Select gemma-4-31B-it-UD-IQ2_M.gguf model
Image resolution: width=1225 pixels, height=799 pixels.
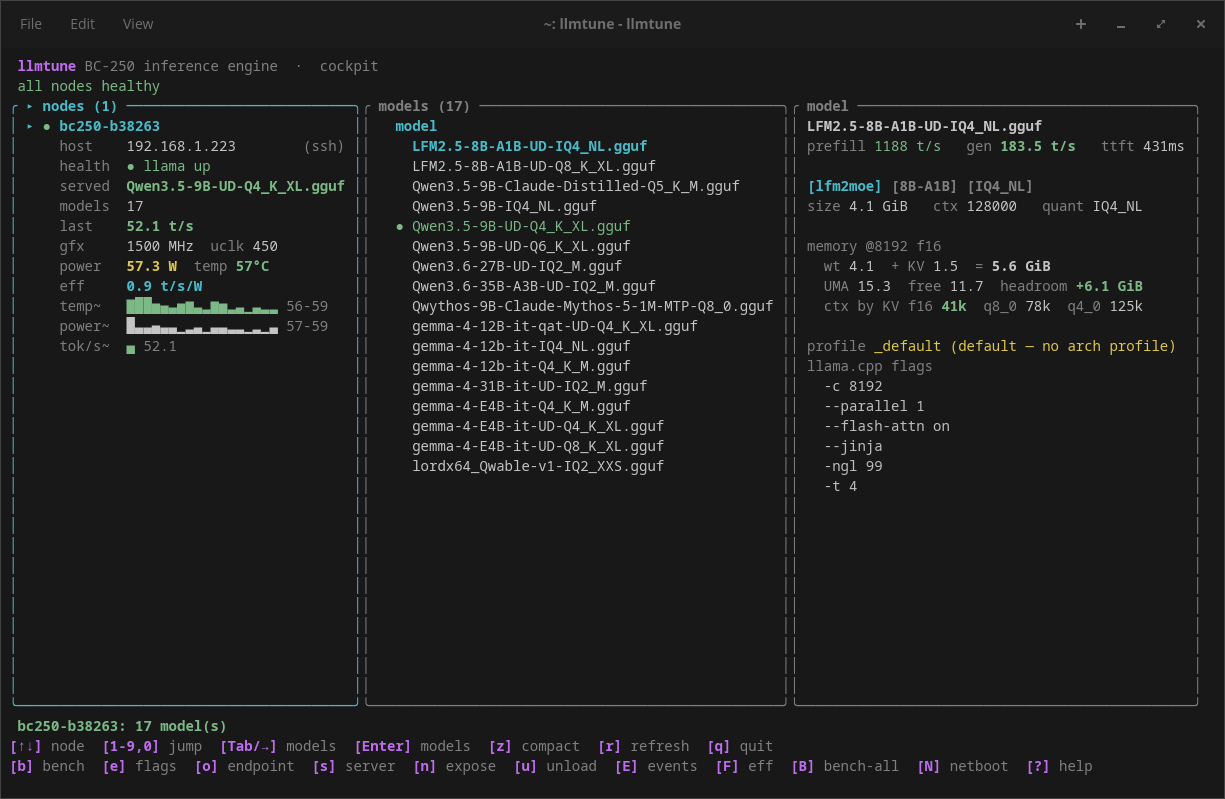point(530,386)
